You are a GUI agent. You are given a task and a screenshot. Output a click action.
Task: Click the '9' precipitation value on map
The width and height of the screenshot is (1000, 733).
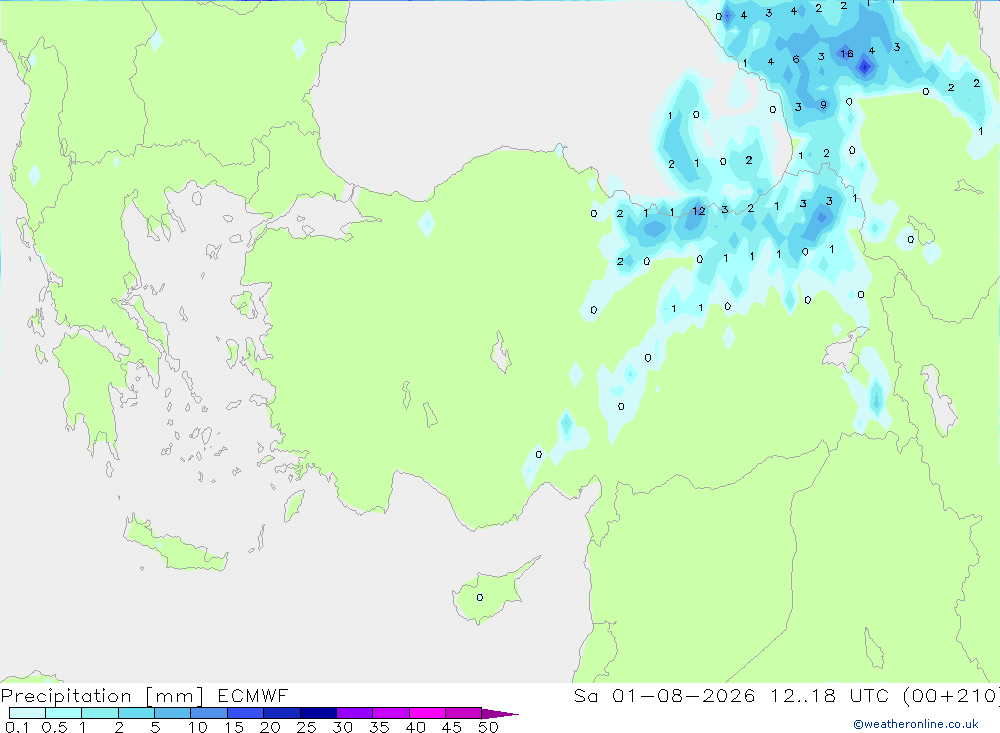(823, 105)
